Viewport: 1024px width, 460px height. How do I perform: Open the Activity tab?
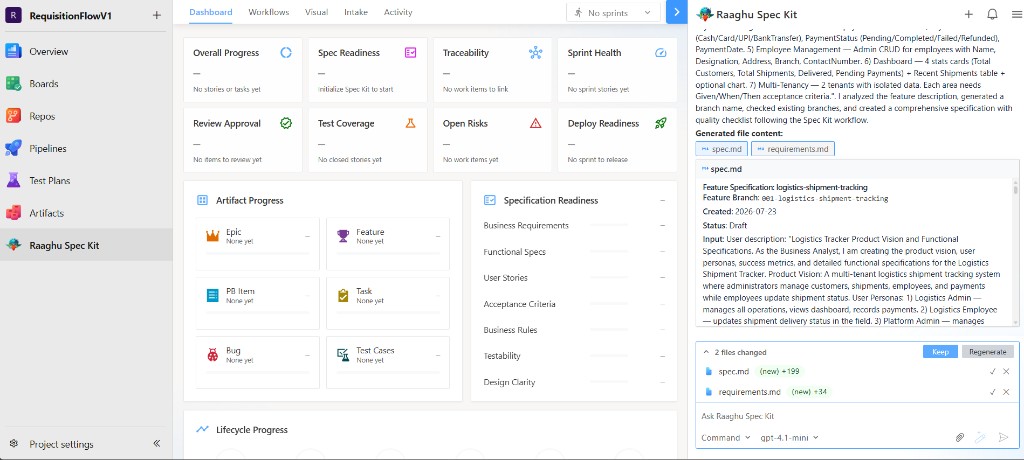point(398,12)
